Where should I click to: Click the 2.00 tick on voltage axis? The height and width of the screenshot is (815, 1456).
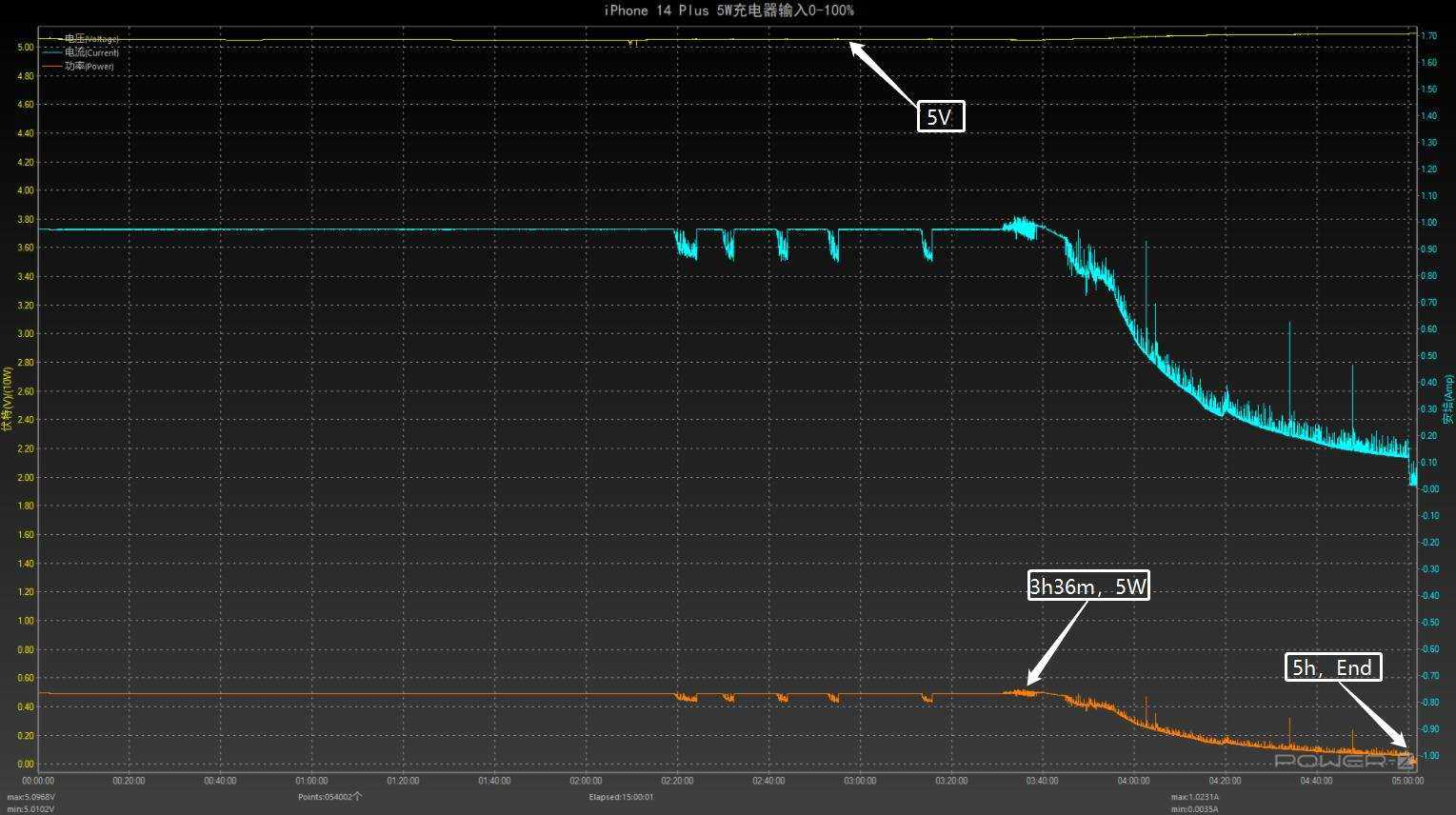pos(26,478)
